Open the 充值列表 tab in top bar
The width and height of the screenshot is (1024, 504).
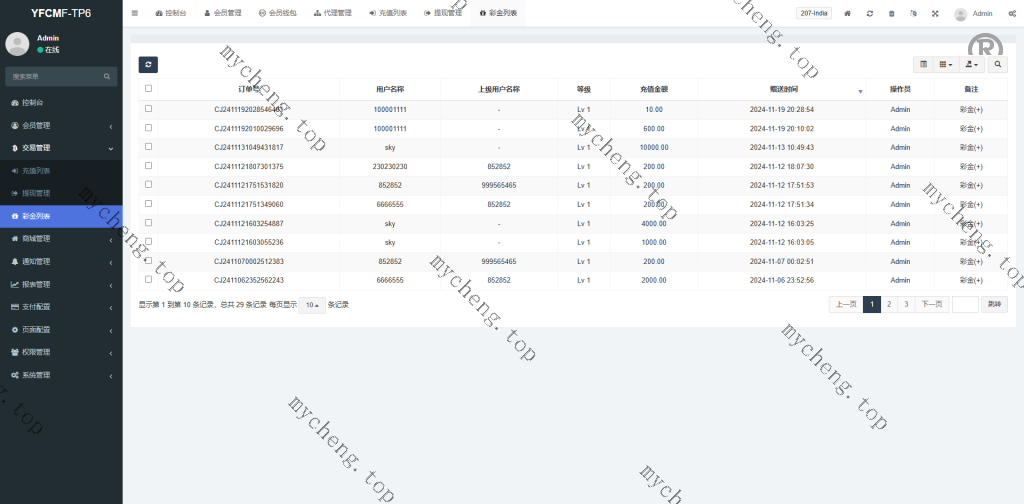[388, 14]
